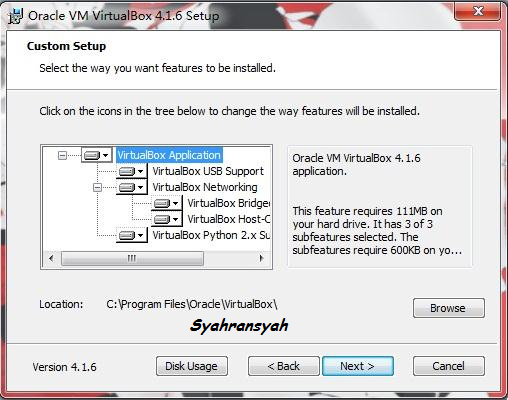Select VirtualBox Networking tree item
The width and height of the screenshot is (508, 400).
205,187
